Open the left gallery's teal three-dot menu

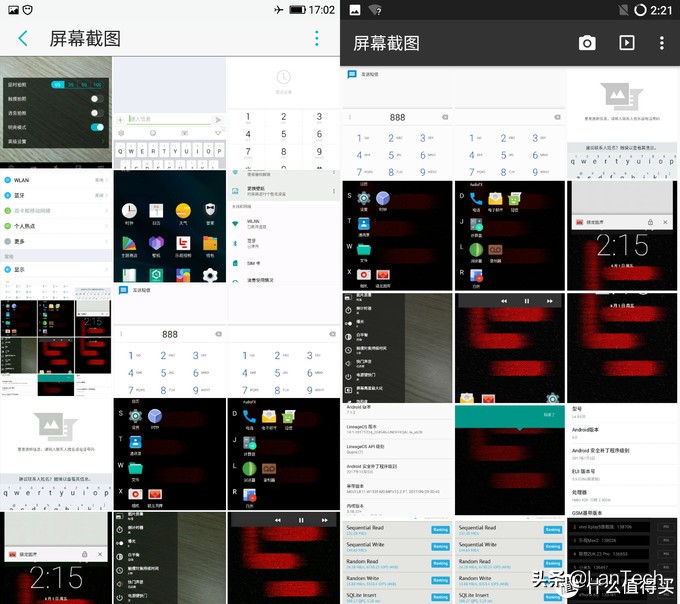click(x=317, y=39)
